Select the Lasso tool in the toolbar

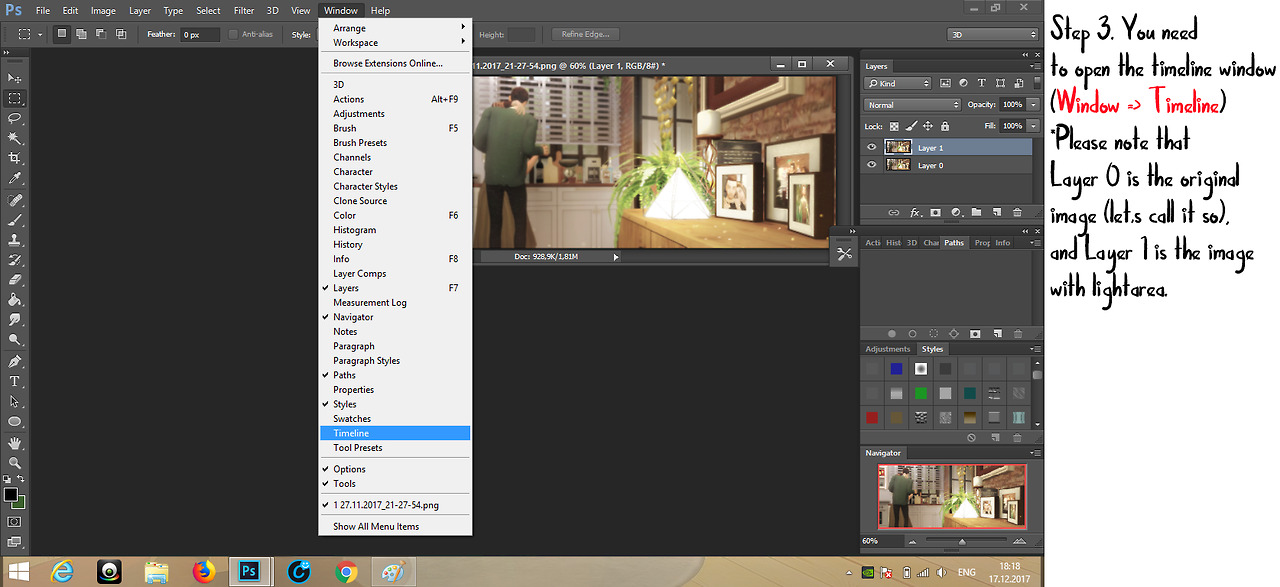15,118
